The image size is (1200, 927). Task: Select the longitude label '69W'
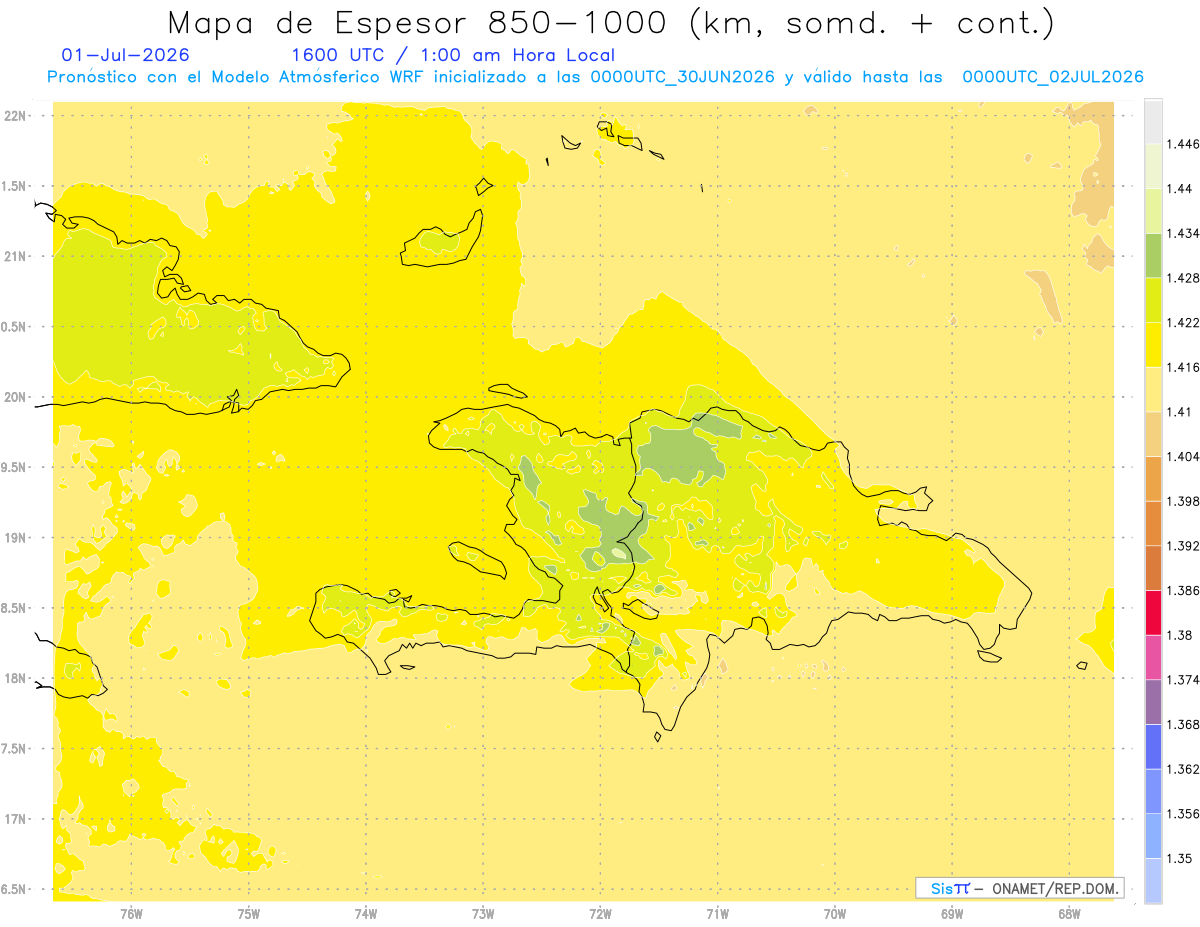click(951, 914)
